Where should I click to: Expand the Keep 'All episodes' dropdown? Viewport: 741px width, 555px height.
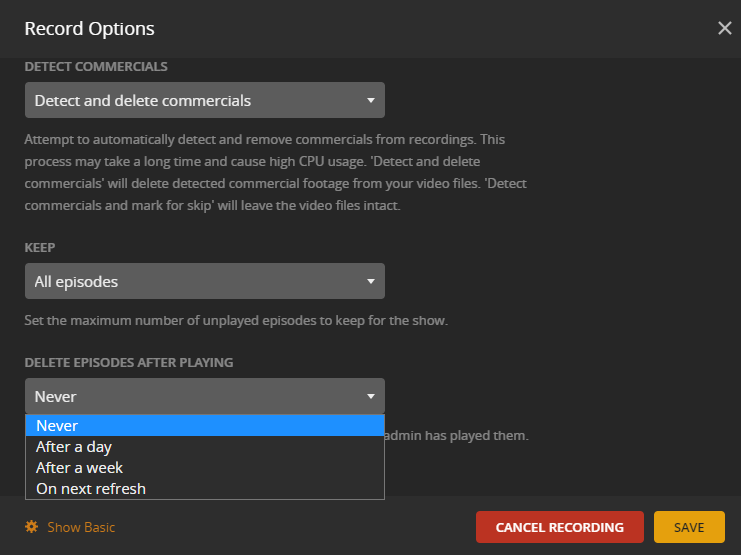click(x=204, y=282)
